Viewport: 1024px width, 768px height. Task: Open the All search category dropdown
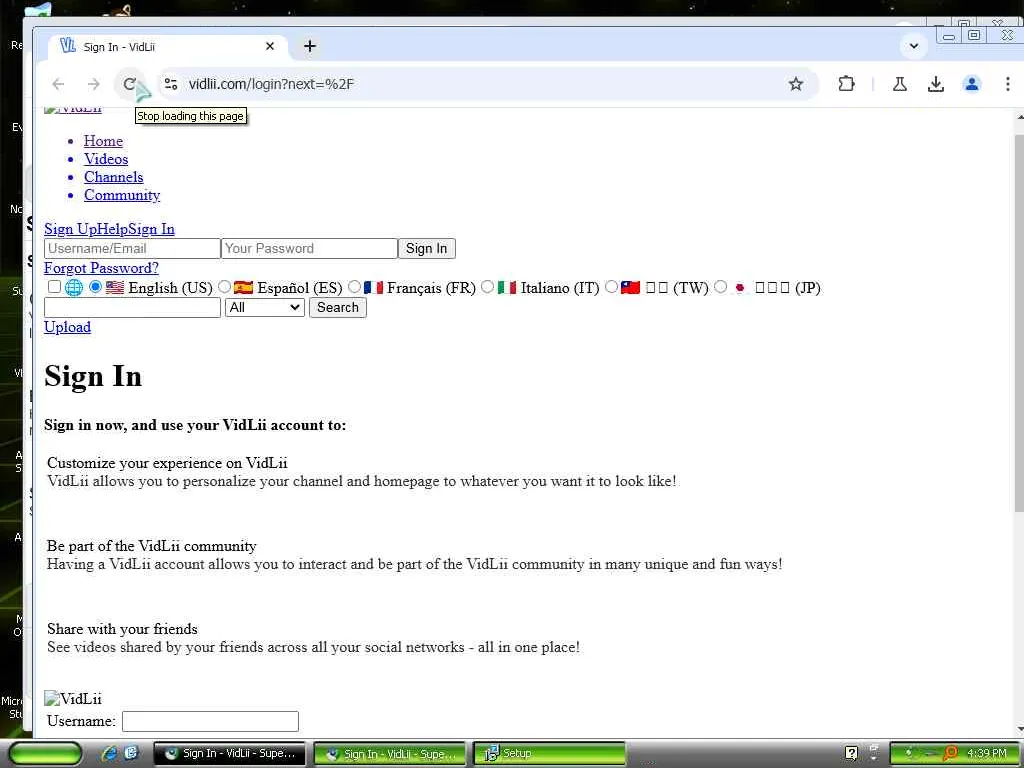264,308
